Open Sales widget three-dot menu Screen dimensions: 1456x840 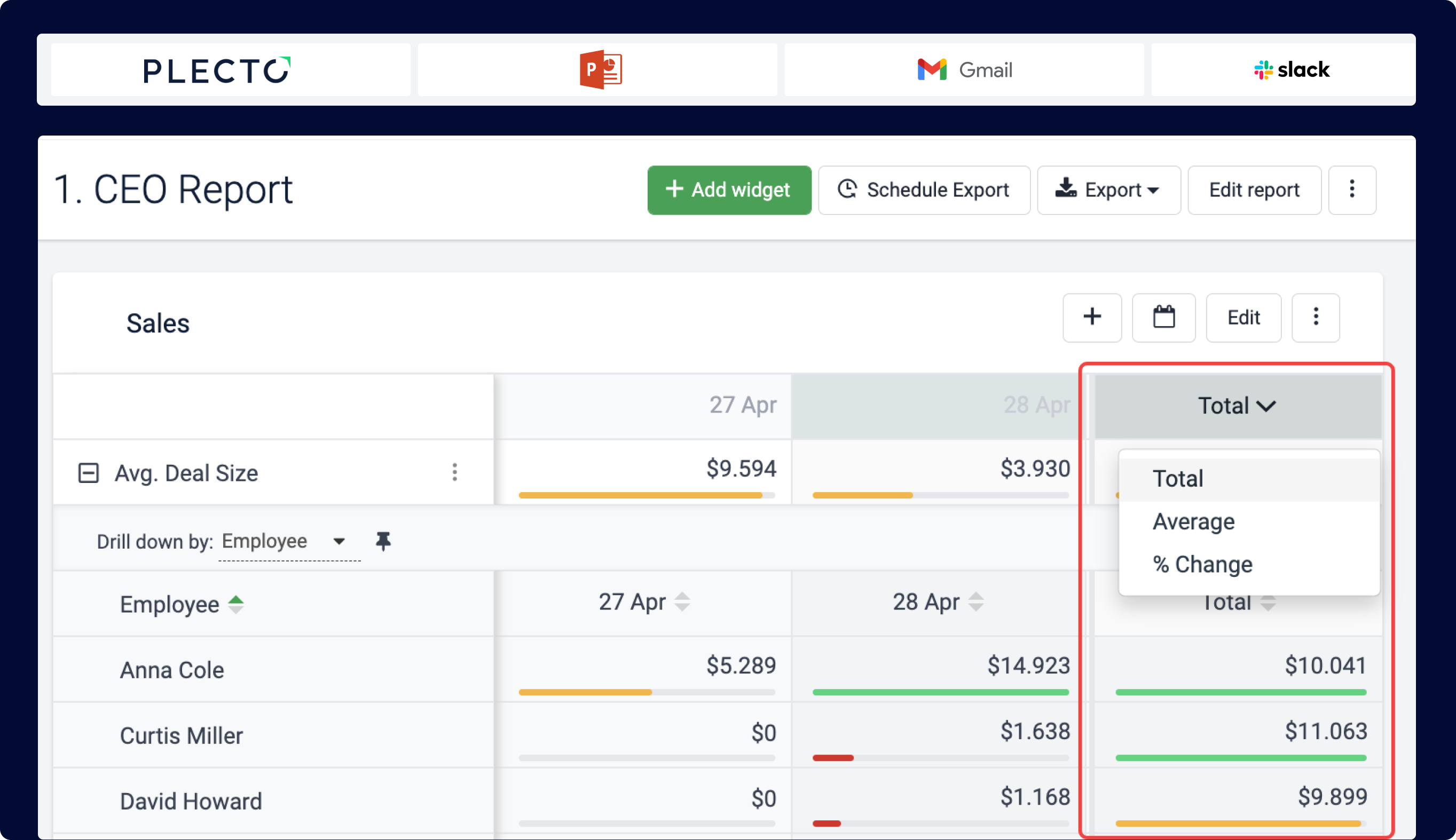pos(1316,318)
